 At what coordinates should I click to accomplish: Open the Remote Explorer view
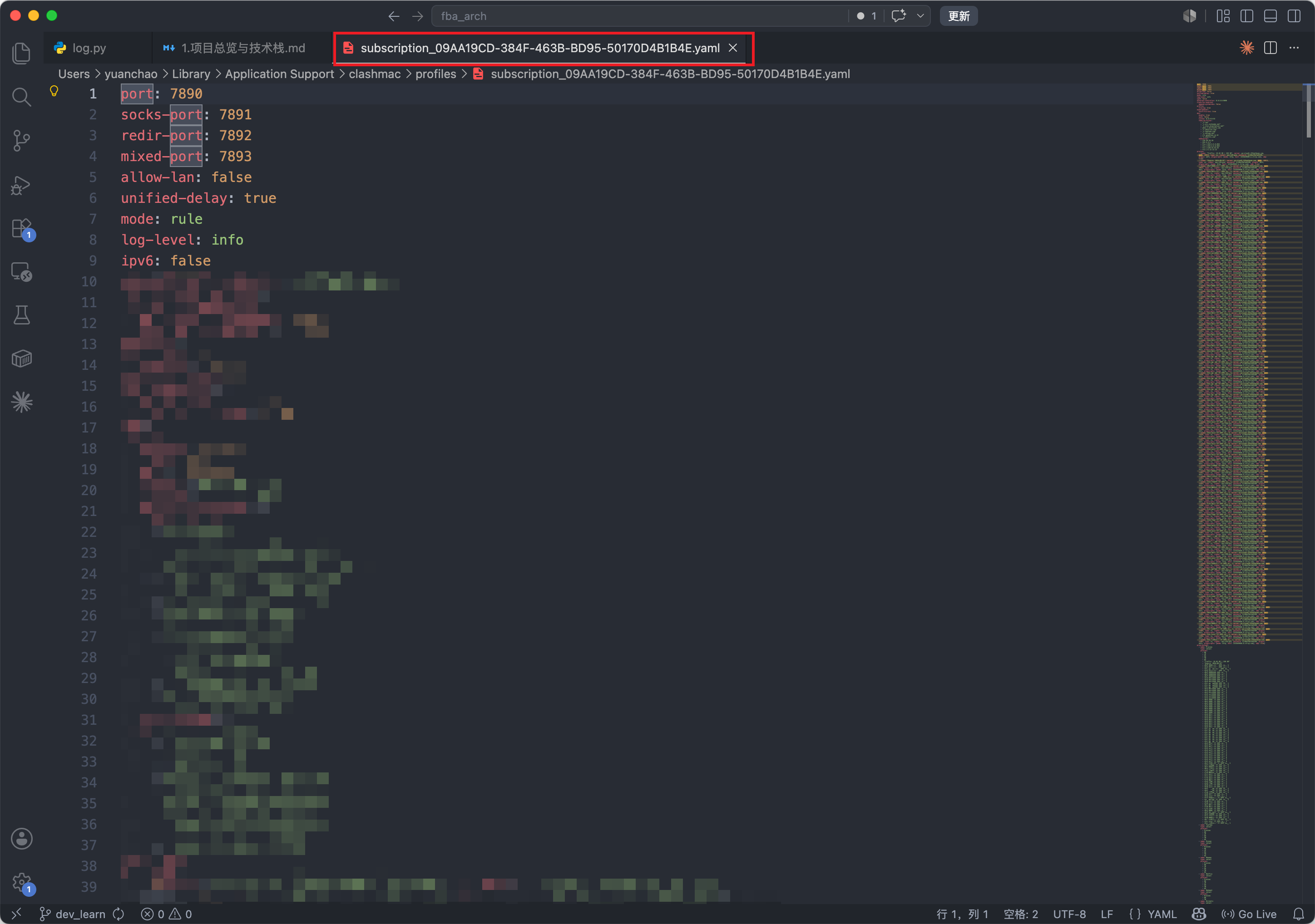coord(22,271)
